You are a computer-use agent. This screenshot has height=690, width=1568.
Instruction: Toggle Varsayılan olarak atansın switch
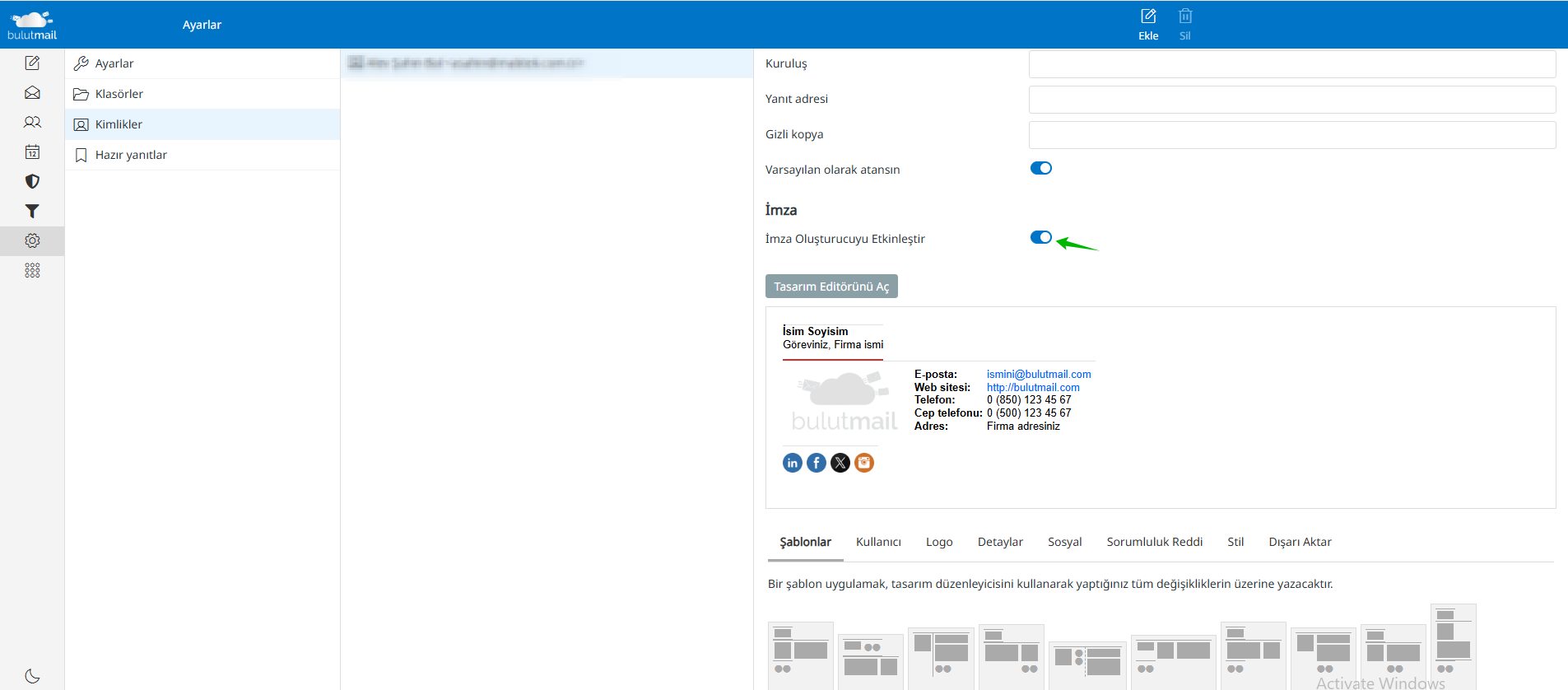1041,168
